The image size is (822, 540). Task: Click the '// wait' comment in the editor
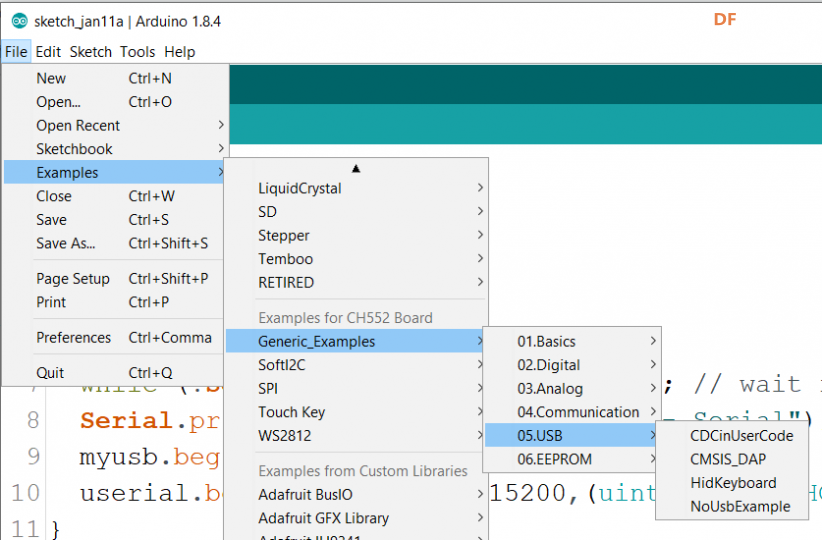click(748, 384)
